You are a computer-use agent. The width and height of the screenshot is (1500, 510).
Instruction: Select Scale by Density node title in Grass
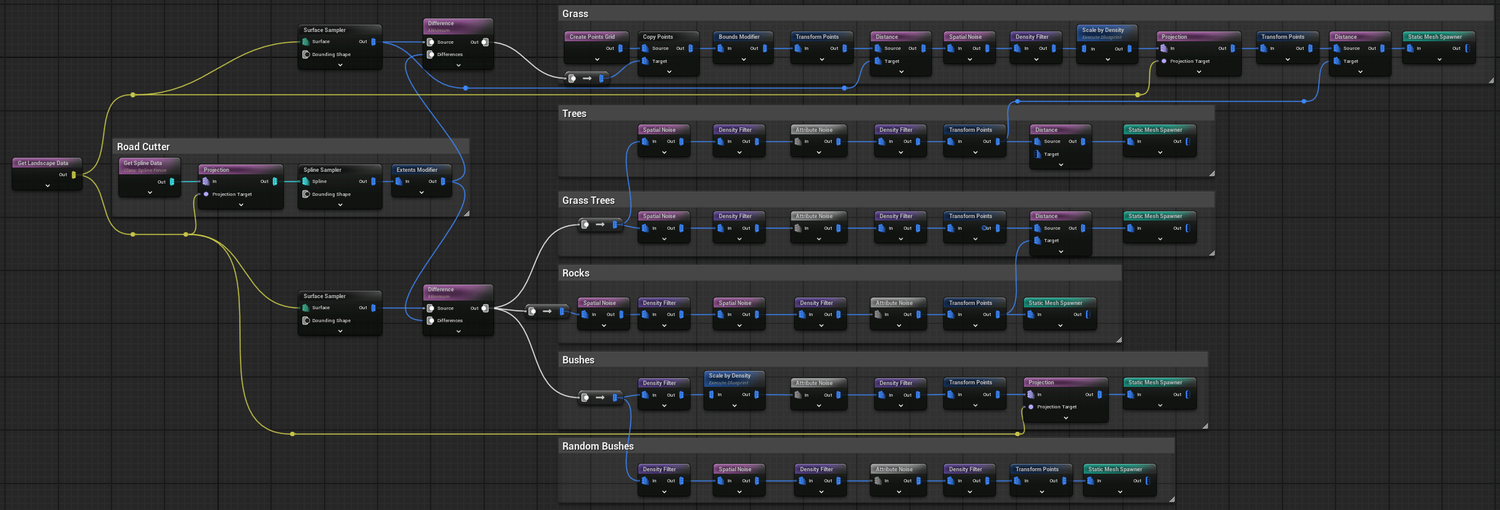[1103, 30]
